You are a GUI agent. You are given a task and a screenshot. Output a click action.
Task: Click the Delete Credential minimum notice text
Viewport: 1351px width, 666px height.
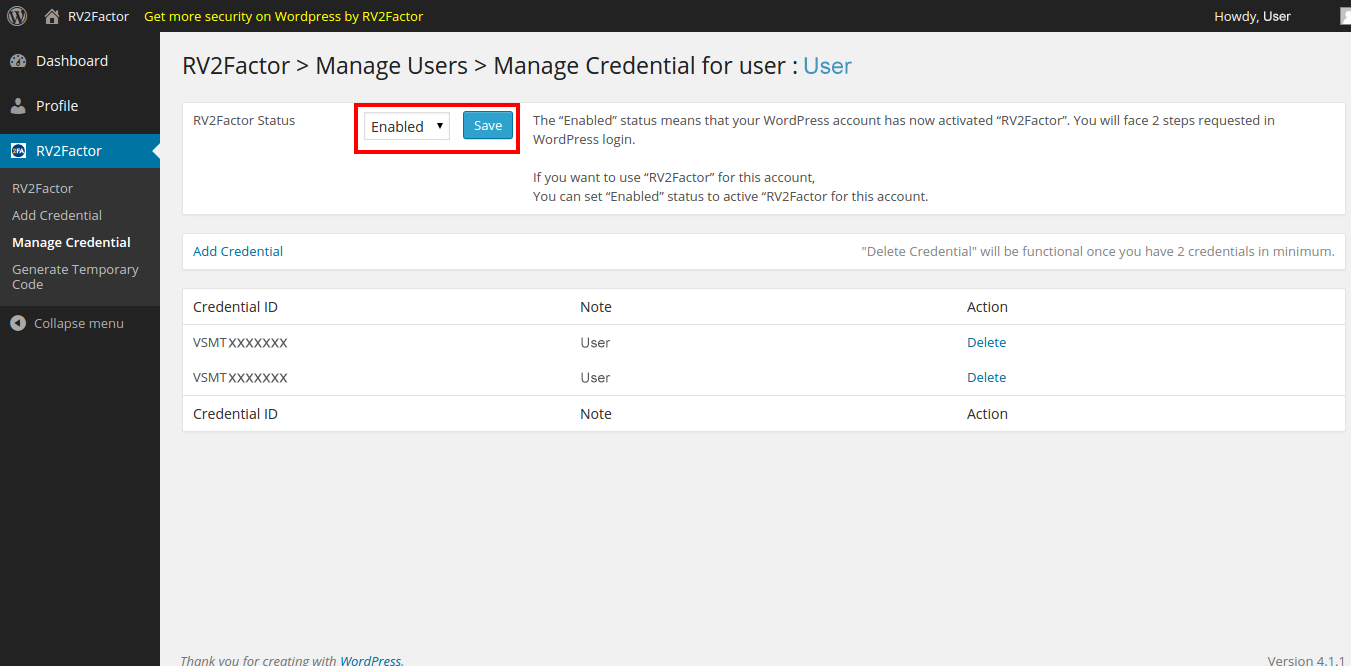[x=1098, y=251]
